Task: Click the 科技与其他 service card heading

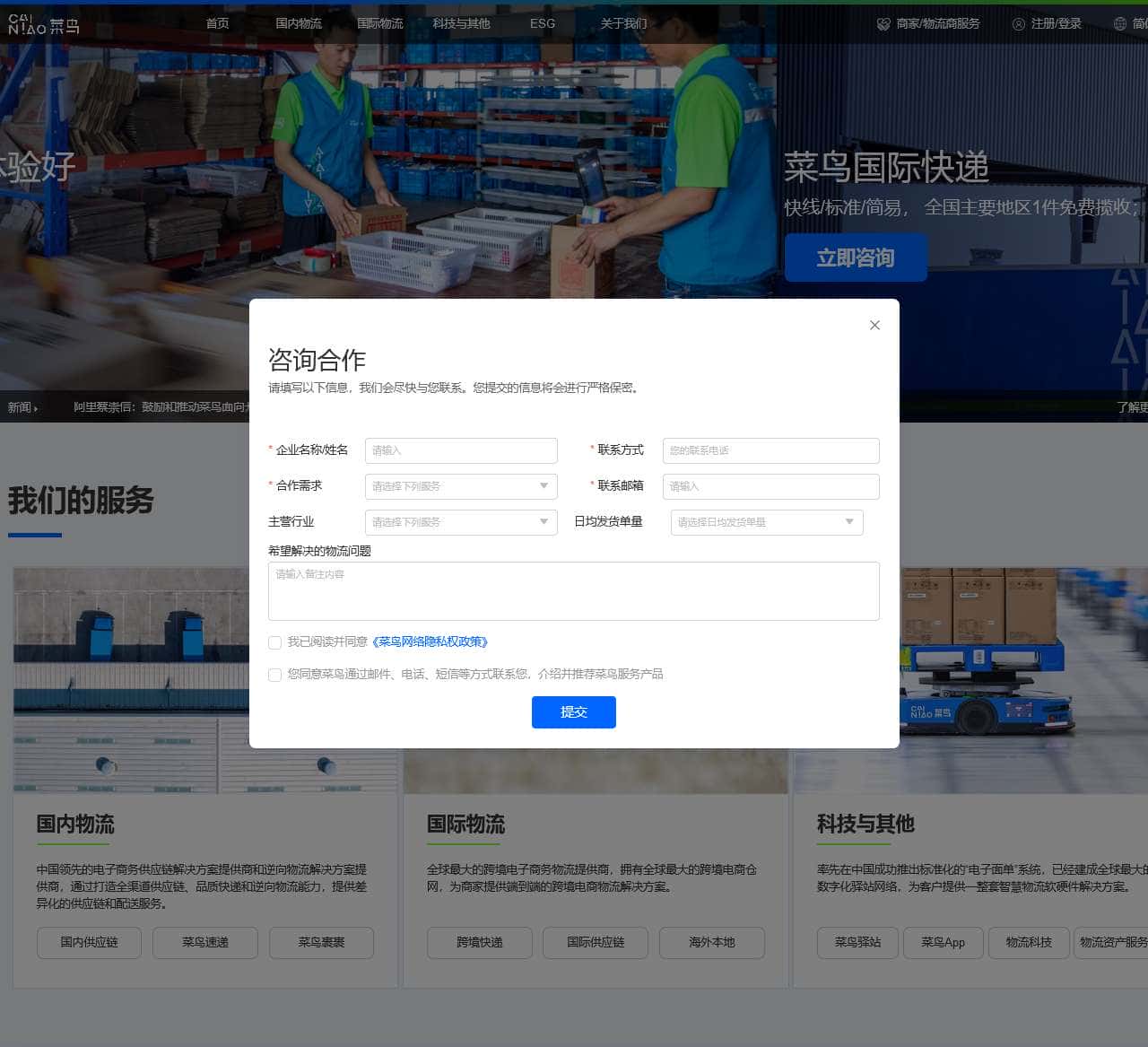Action: pos(865,824)
